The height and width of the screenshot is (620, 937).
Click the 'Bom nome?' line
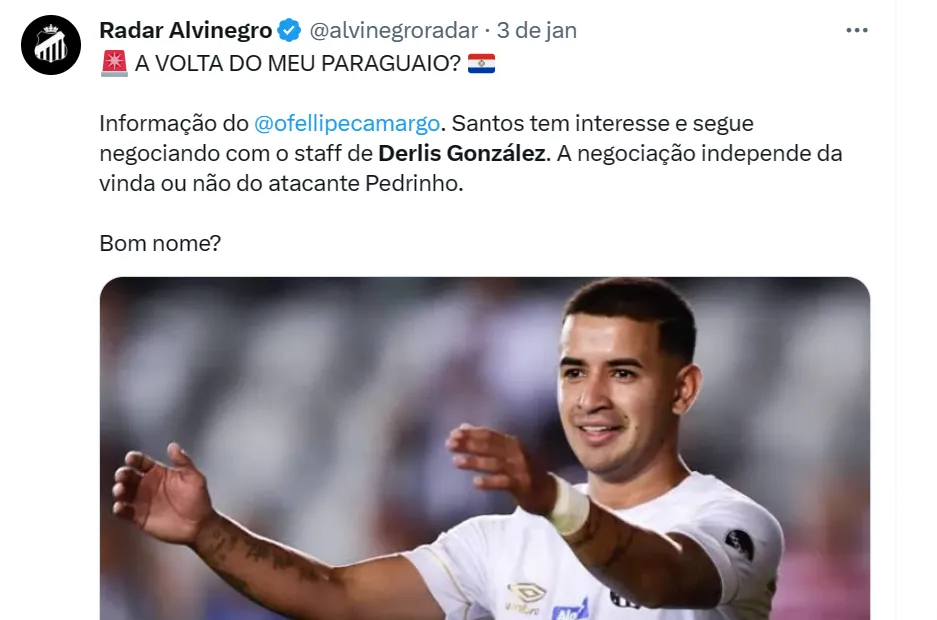(x=160, y=244)
